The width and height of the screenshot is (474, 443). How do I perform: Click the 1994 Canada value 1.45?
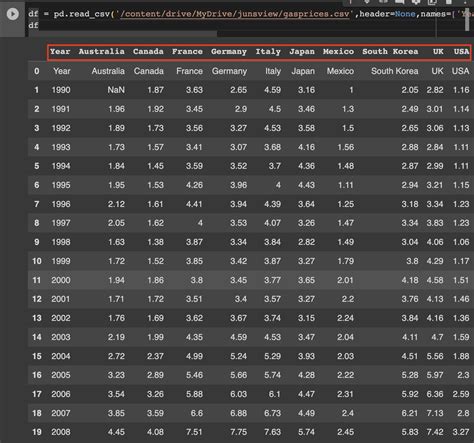pyautogui.click(x=155, y=166)
